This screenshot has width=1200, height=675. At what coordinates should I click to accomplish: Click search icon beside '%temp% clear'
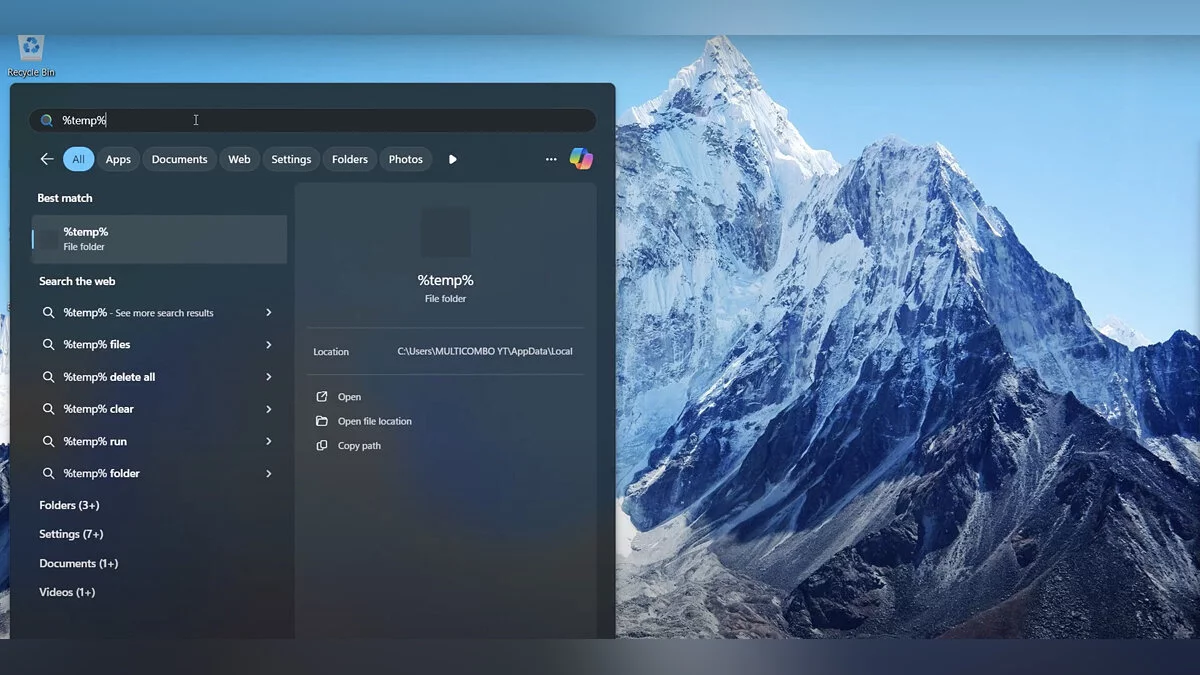pyautogui.click(x=48, y=409)
